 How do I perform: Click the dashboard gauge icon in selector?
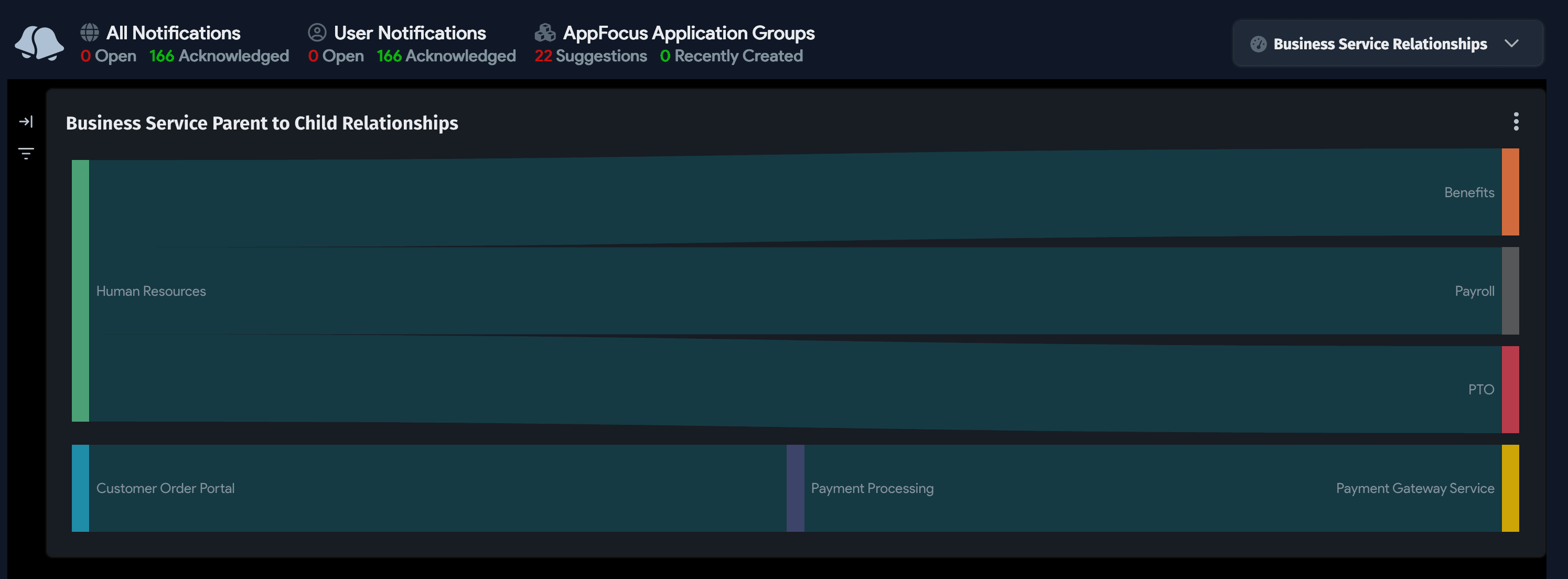click(1258, 44)
